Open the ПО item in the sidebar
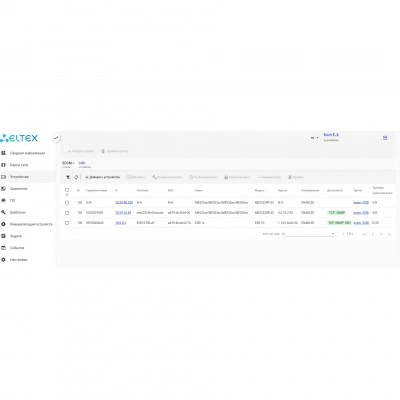Screen dimensions: 400x400 point(12,200)
